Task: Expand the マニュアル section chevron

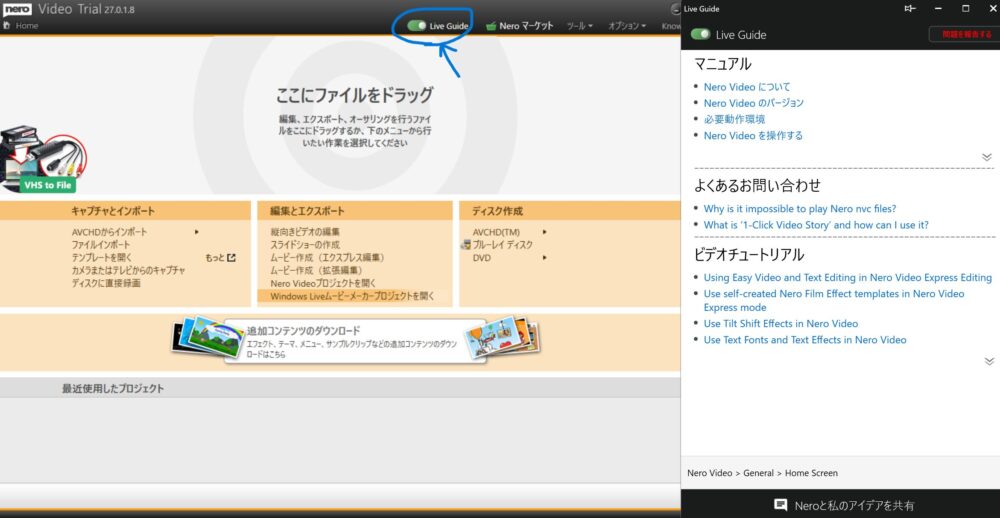Action: coord(987,157)
